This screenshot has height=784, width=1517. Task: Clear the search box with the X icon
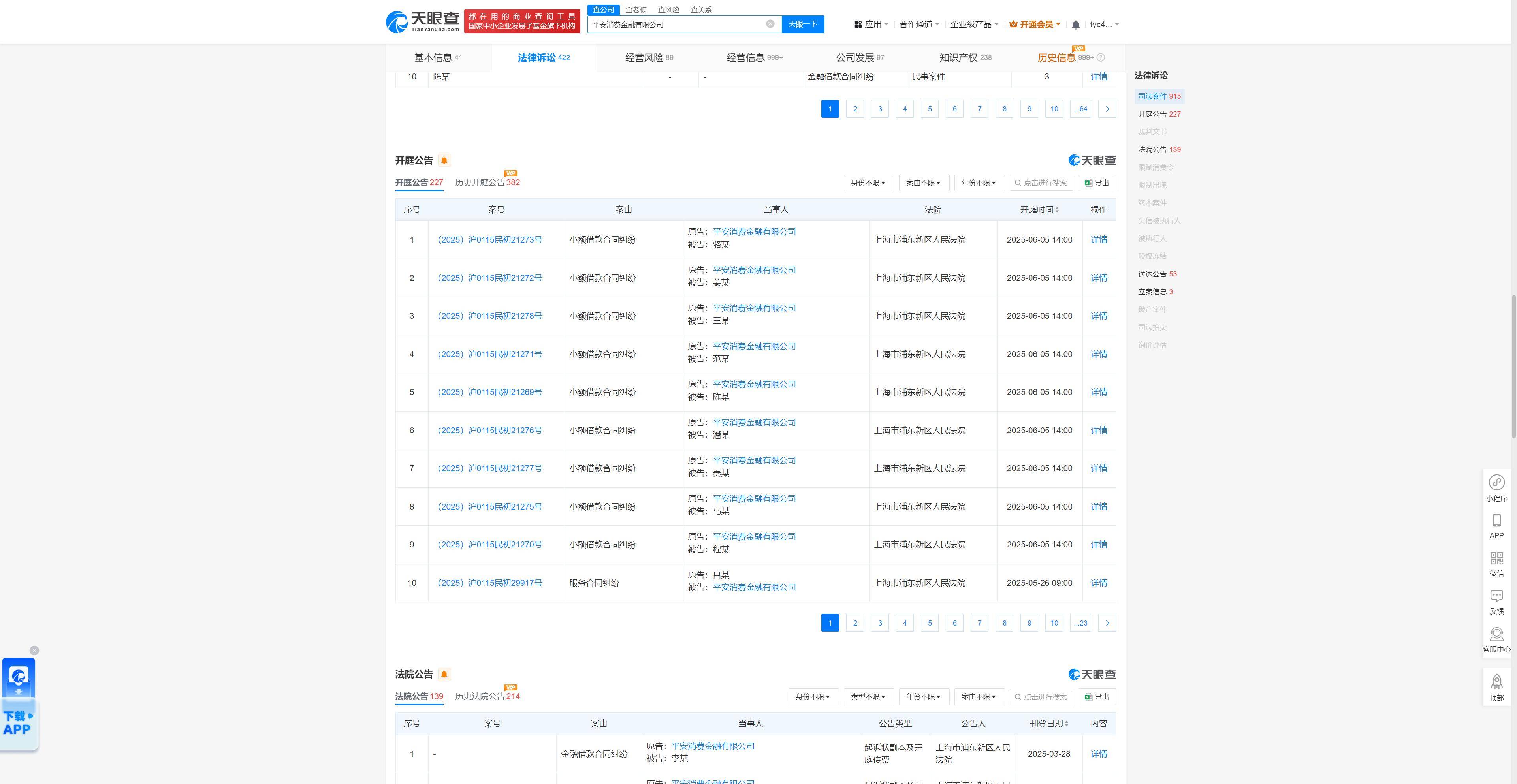click(770, 24)
